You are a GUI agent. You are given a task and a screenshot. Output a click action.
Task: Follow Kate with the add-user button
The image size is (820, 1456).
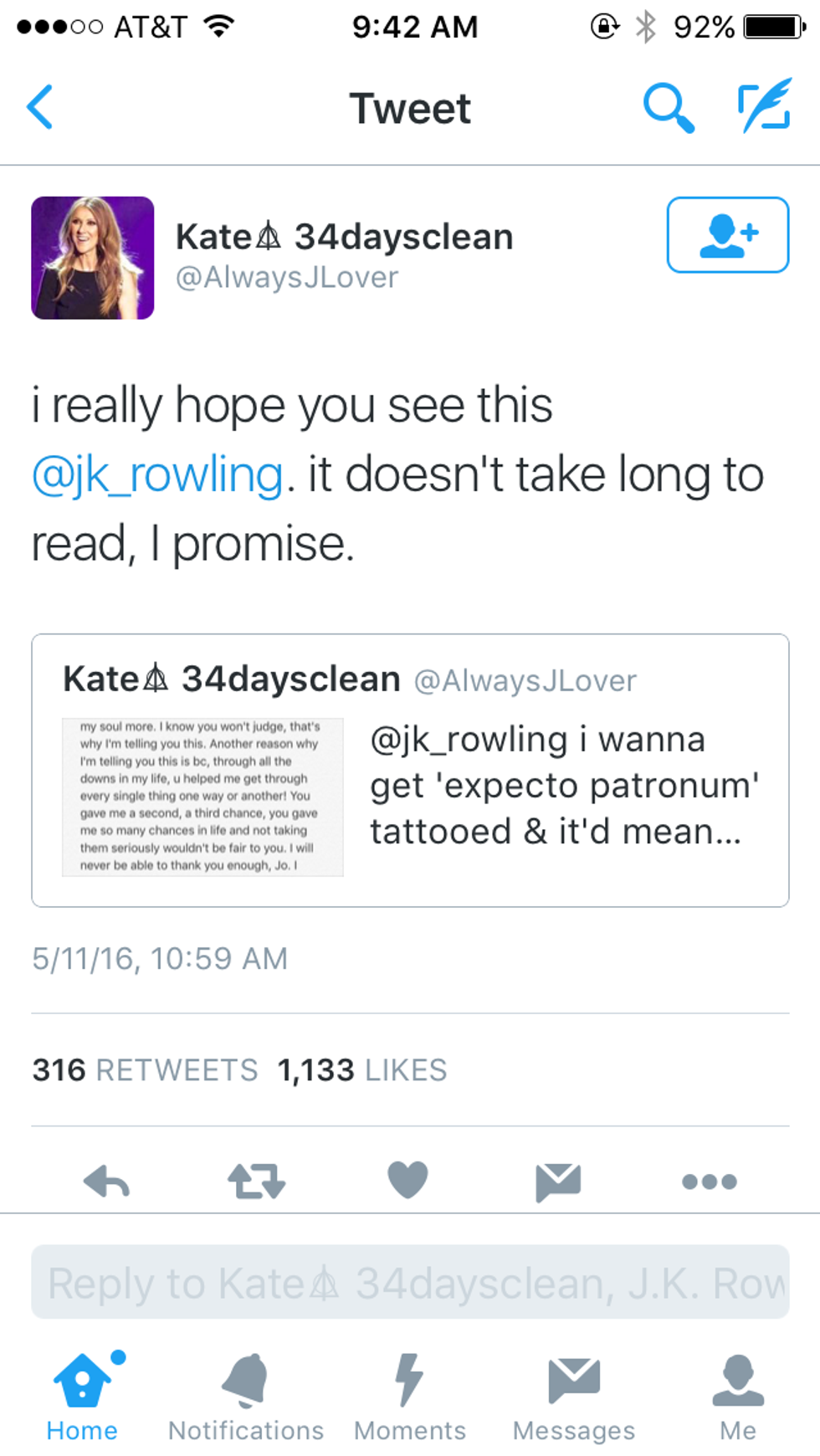tap(727, 235)
